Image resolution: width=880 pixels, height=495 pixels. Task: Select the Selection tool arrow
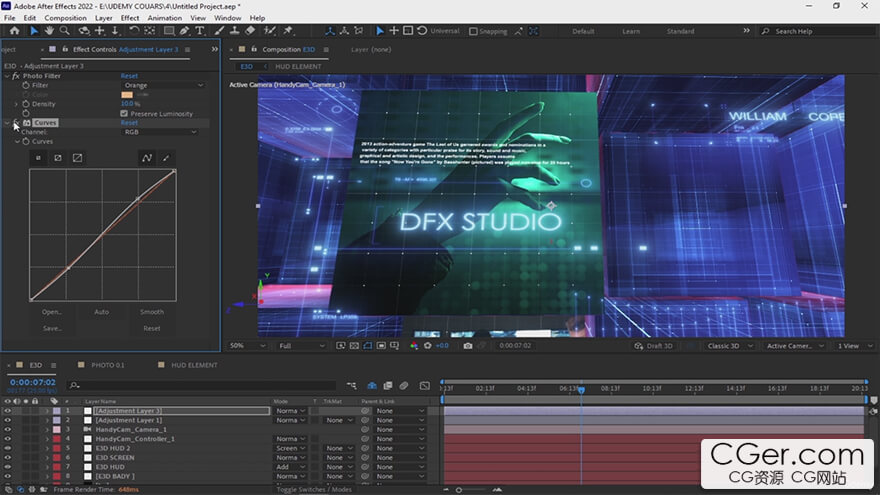[34, 31]
